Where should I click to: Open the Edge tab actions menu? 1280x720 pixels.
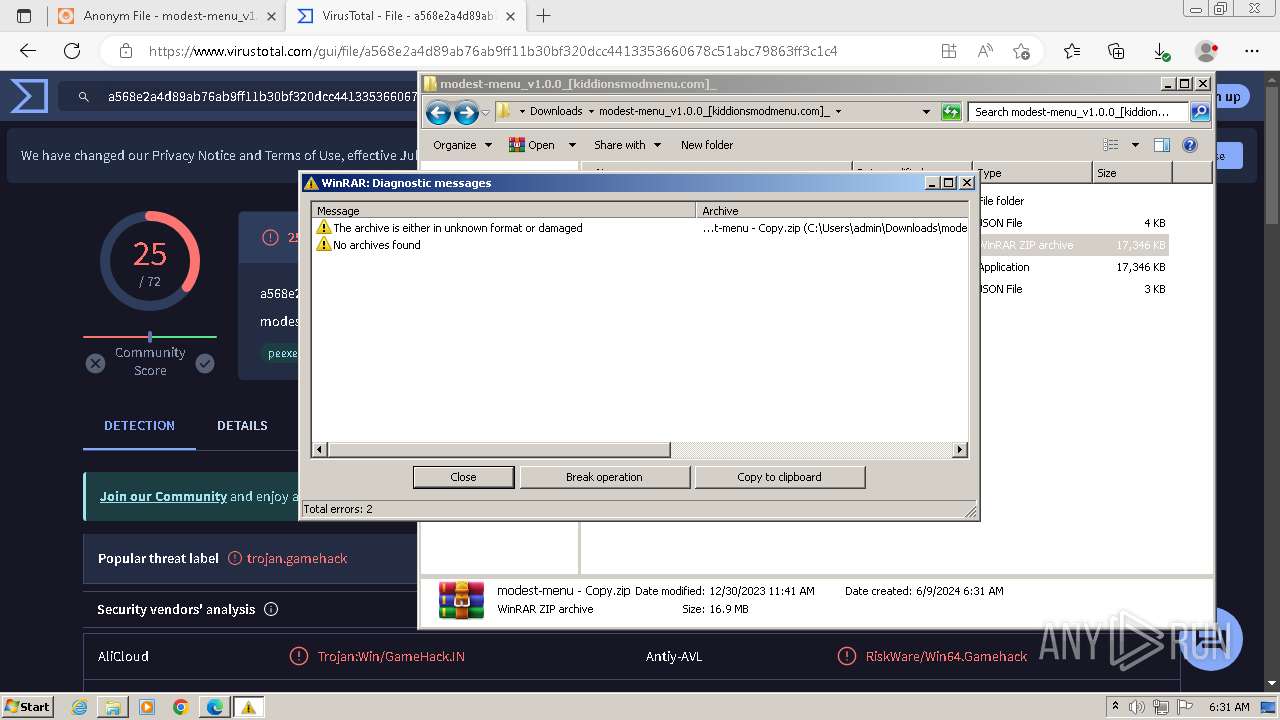pos(24,16)
